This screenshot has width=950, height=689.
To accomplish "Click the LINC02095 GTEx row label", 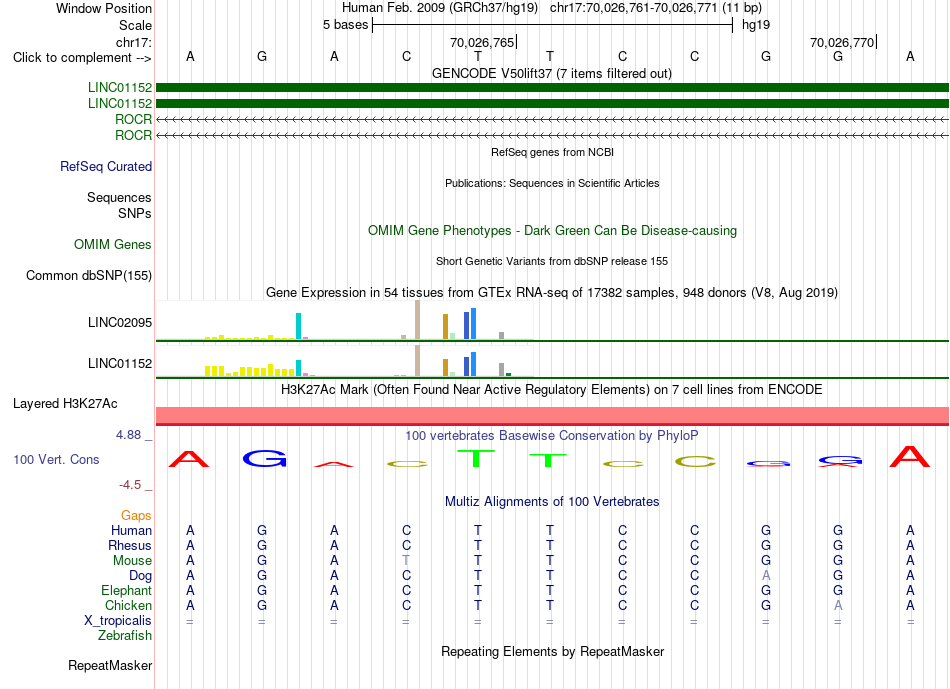I will pyautogui.click(x=120, y=322).
